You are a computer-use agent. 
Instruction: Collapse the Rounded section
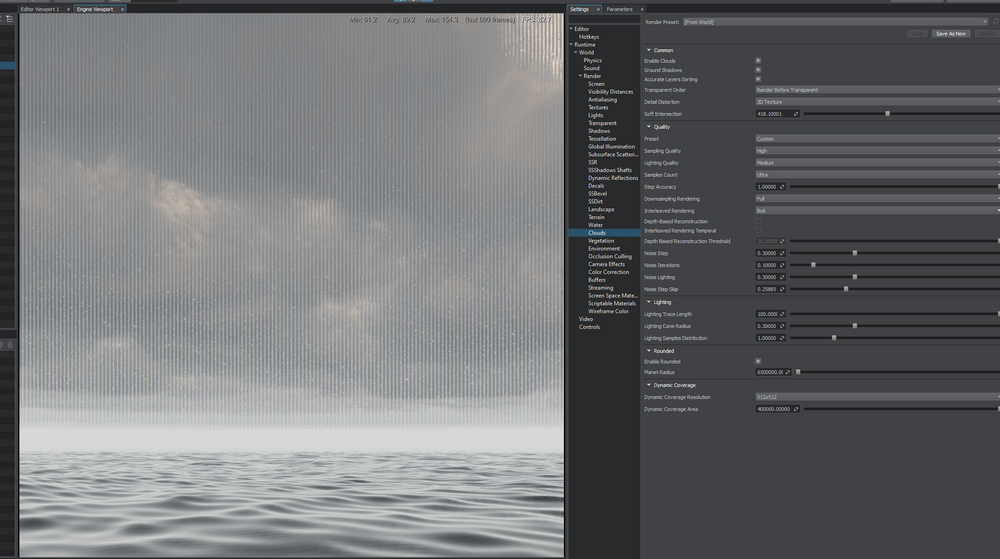[x=649, y=351]
